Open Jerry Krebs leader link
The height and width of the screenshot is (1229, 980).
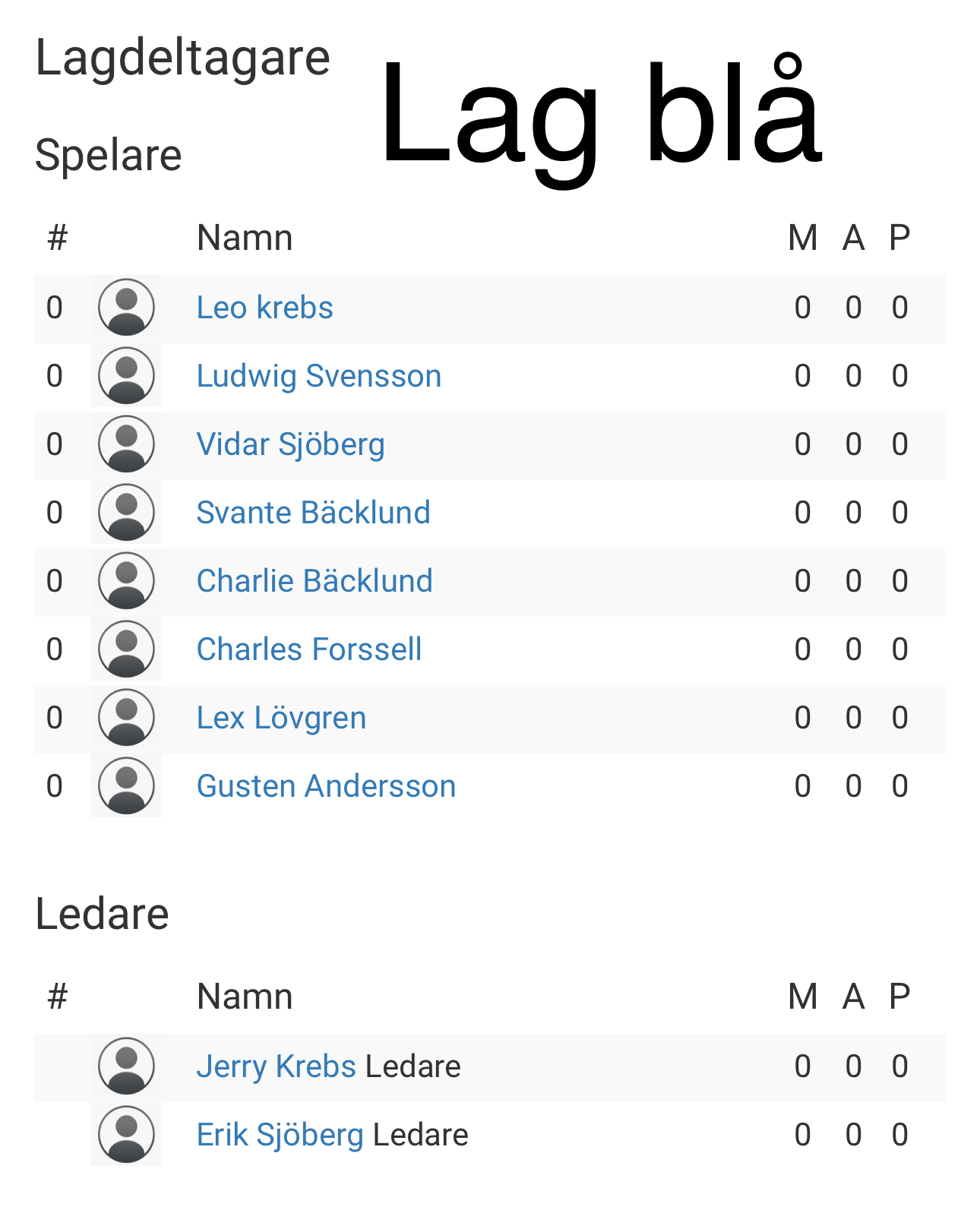[276, 1066]
